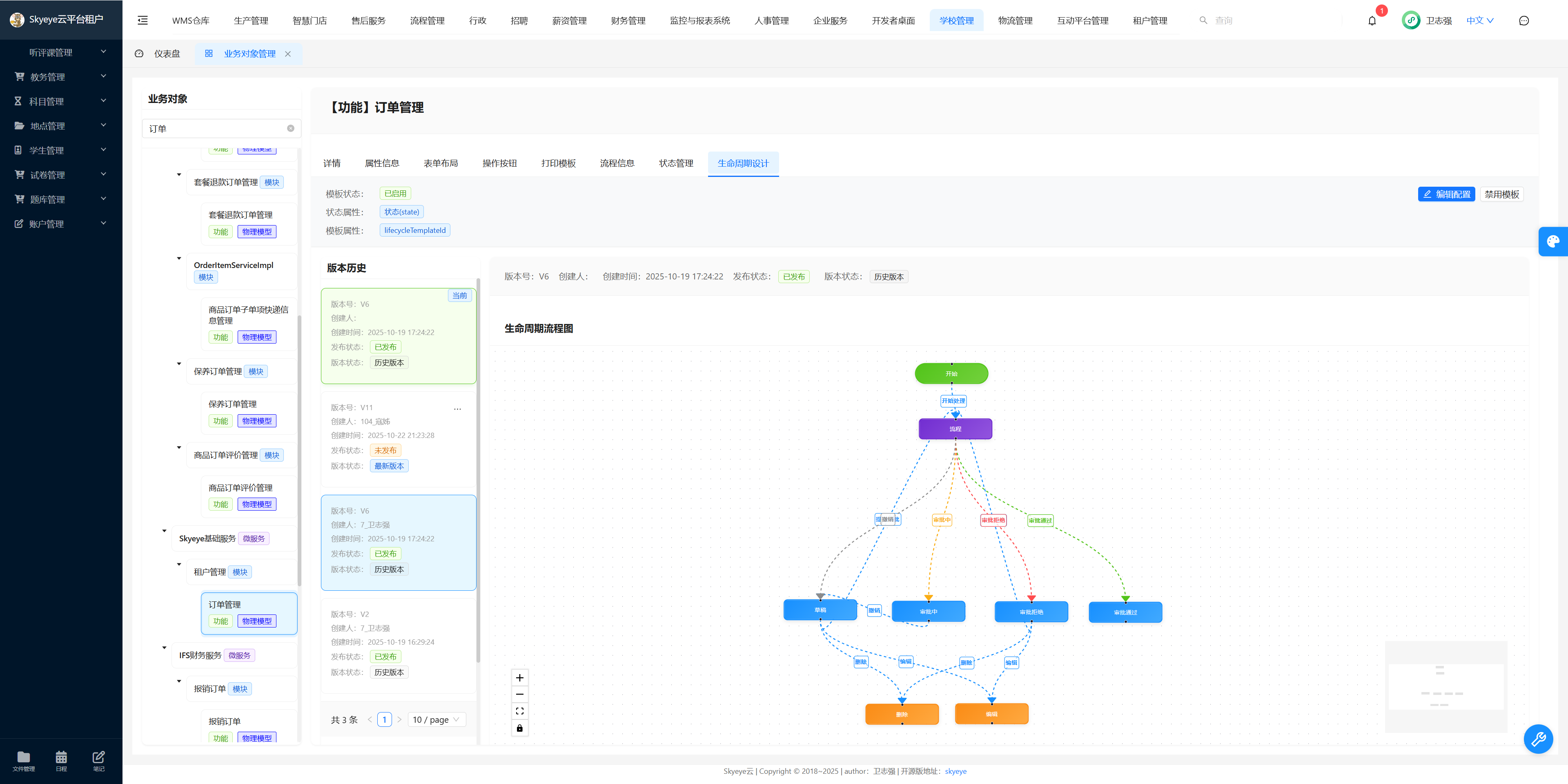Open the floating wrench settings button
The width and height of the screenshot is (1568, 784).
coord(1539,739)
